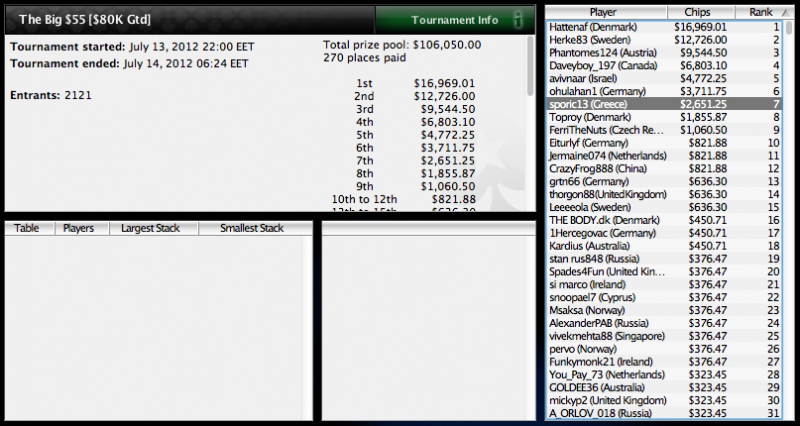Sort the list by Chips column
The image size is (800, 426).
point(701,12)
